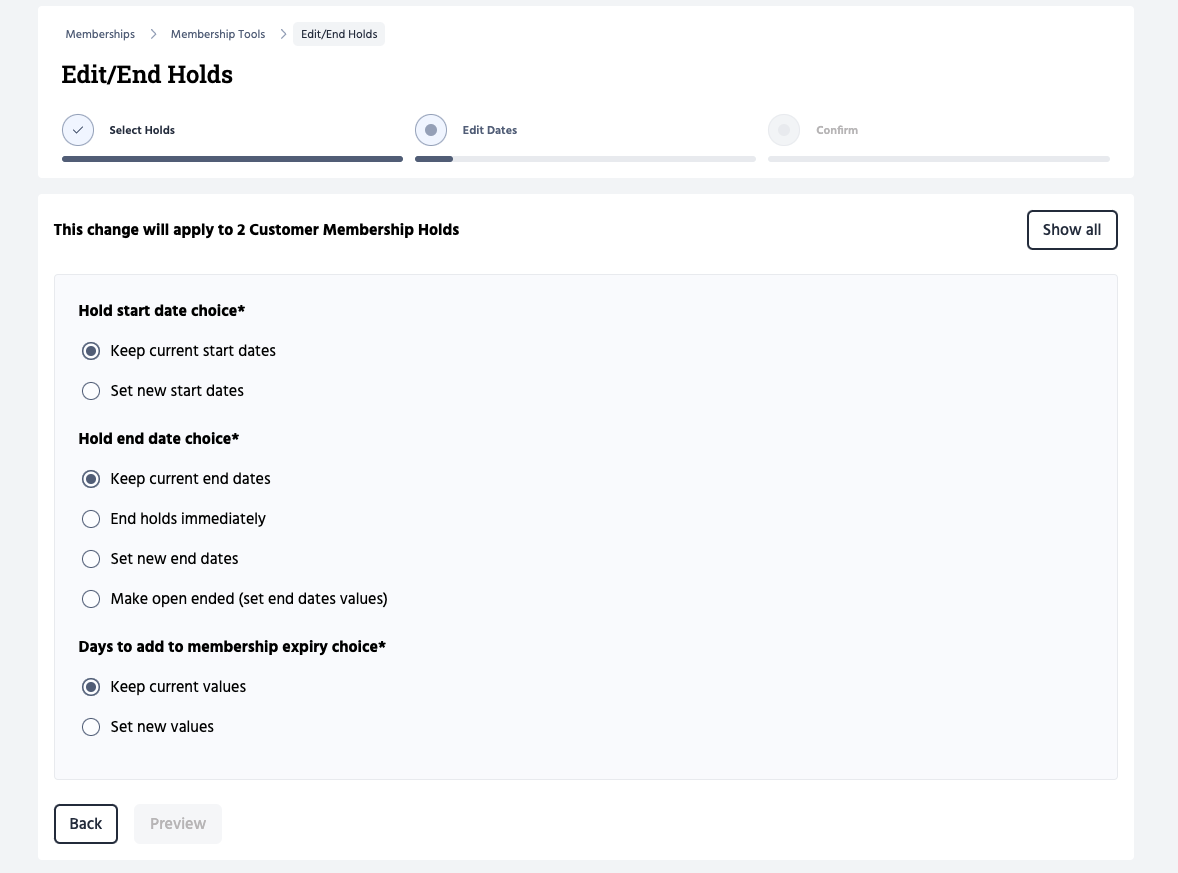Click chevron separator before Edit/End Holds breadcrumb
Screen dimensions: 1178x873
(284, 34)
